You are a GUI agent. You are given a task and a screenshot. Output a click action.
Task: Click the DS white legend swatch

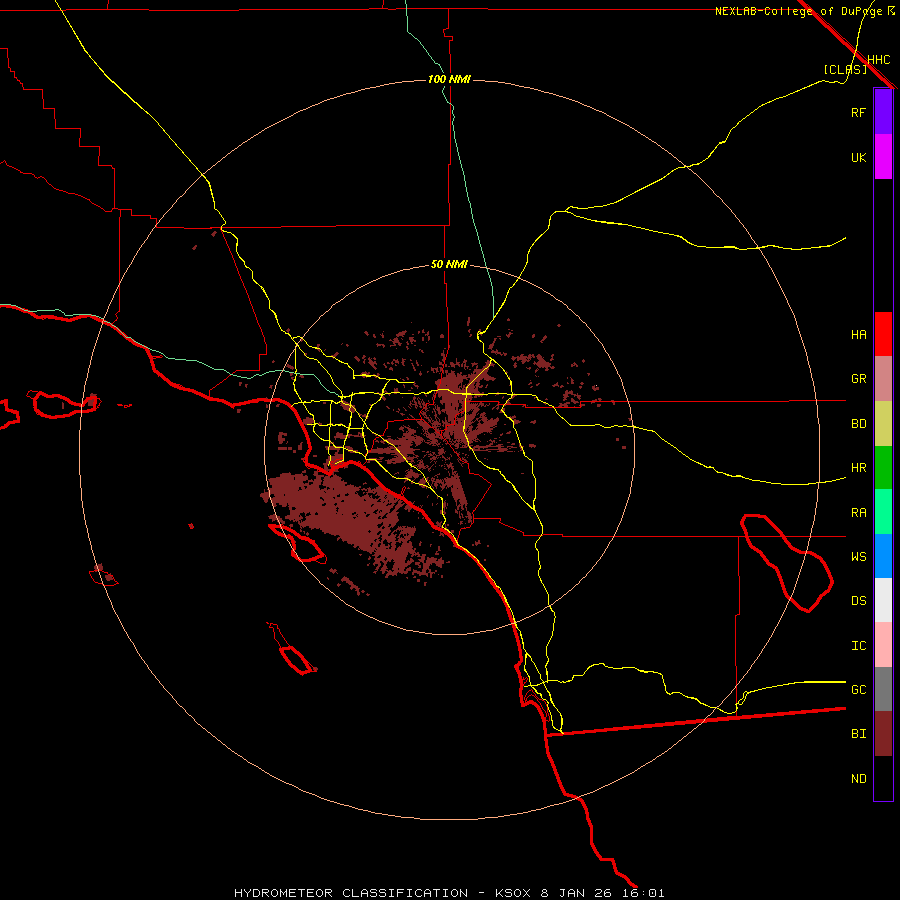point(883,600)
